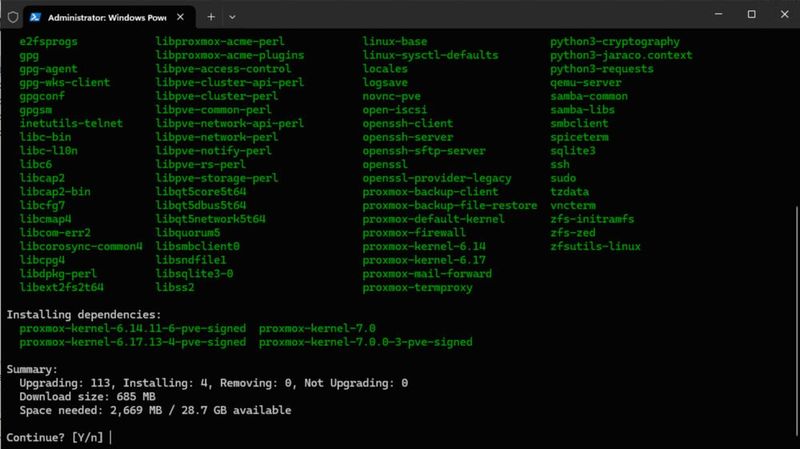This screenshot has width=800, height=449.
Task: Click the 'python3-jaraco.context' package name
Action: click(x=621, y=55)
